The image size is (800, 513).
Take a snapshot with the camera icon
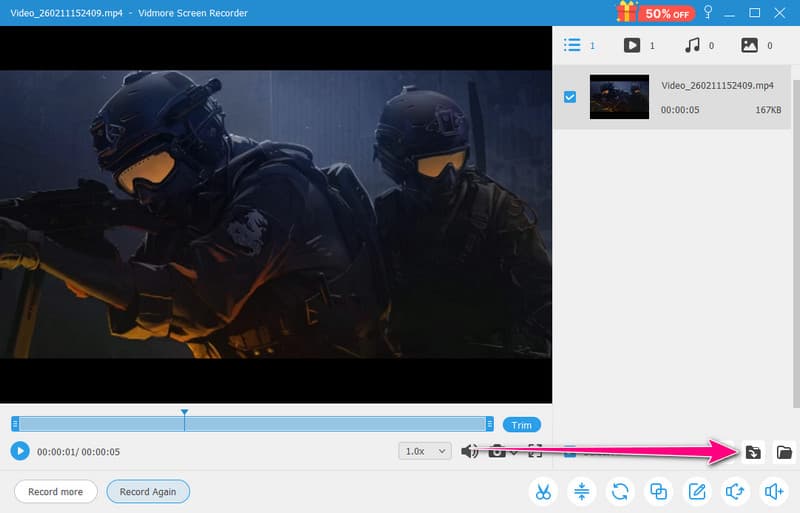pyautogui.click(x=497, y=452)
